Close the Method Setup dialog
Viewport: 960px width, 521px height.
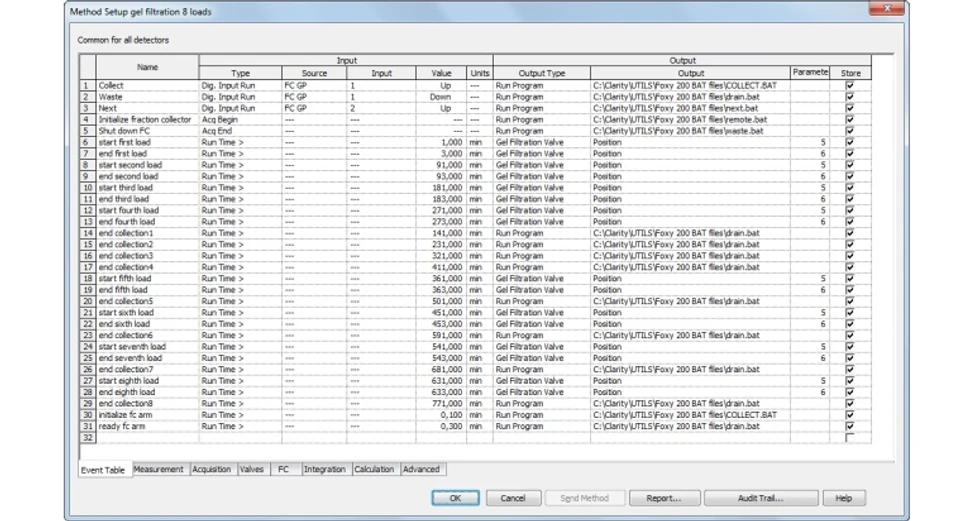click(887, 9)
